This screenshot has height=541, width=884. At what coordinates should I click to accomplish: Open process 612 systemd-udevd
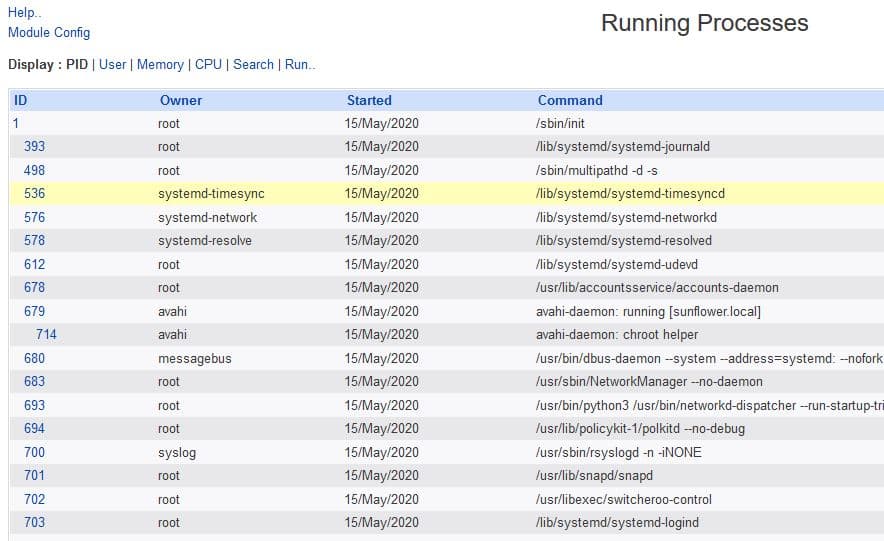pyautogui.click(x=34, y=264)
